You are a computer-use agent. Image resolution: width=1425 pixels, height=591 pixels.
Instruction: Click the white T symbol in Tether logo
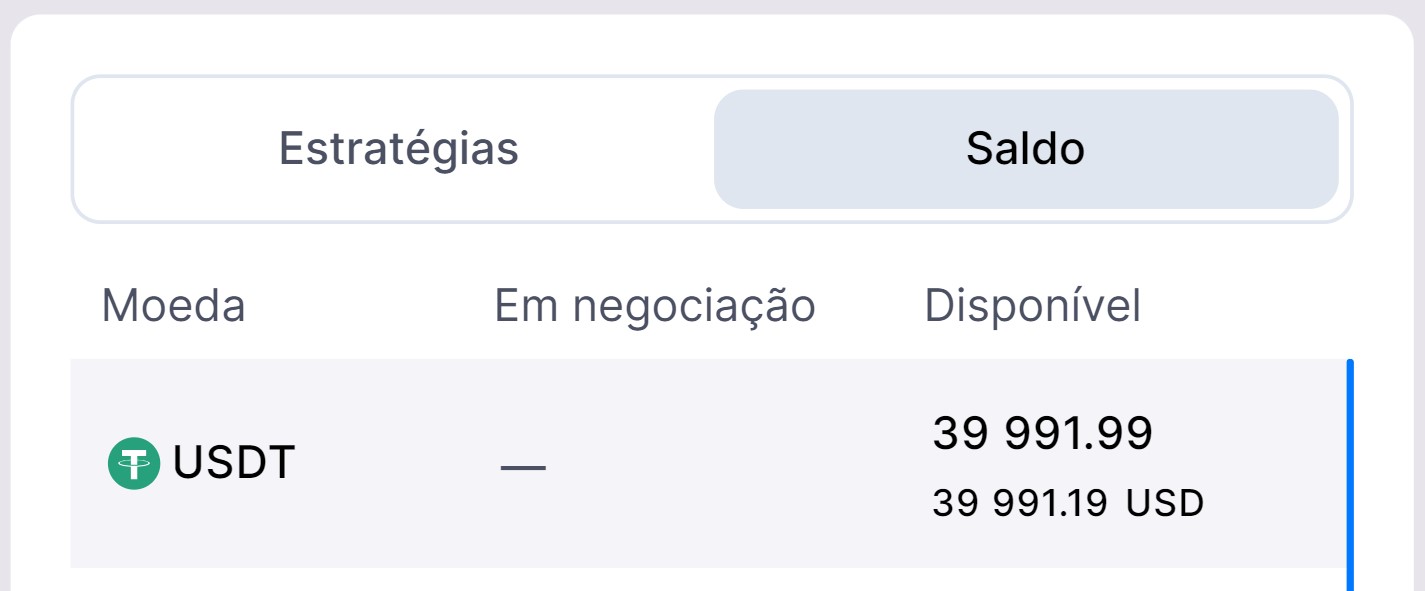pyautogui.click(x=134, y=463)
